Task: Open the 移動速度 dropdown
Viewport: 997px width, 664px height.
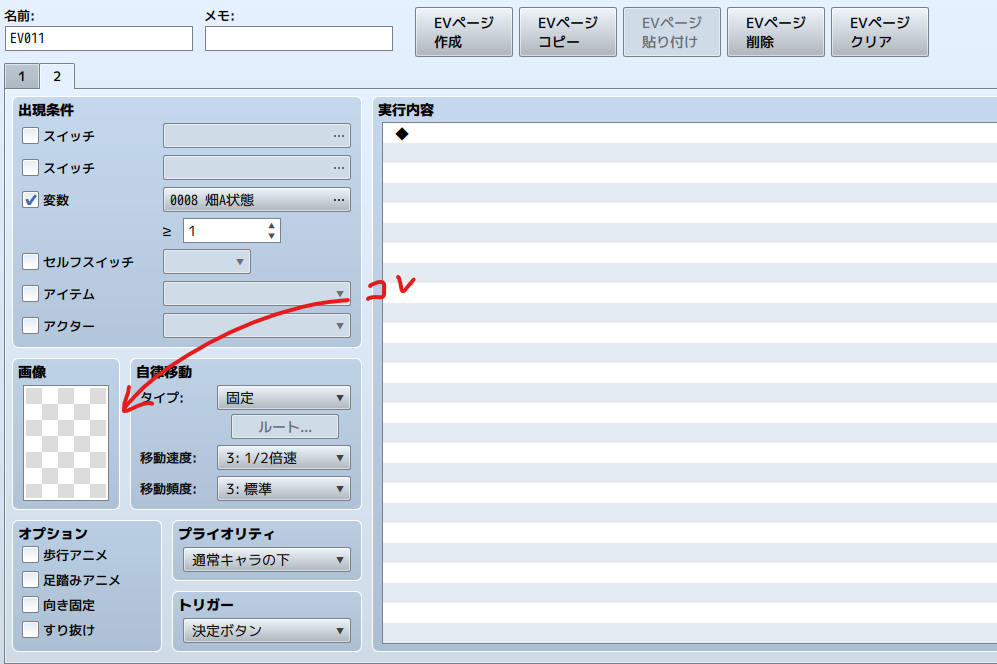Action: [x=284, y=458]
